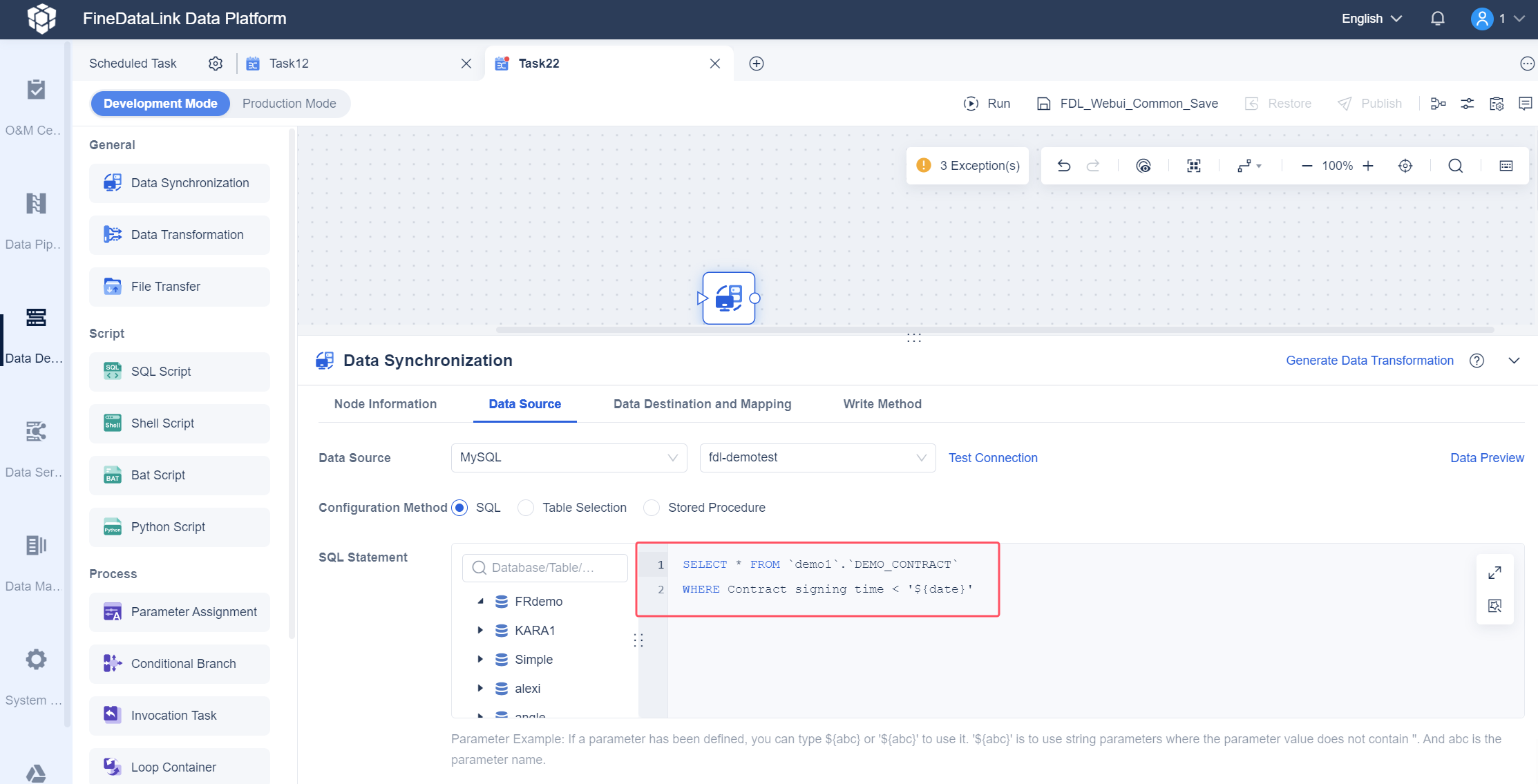Zoom out the canvas with minus
This screenshot has width=1538, height=784.
click(1307, 166)
